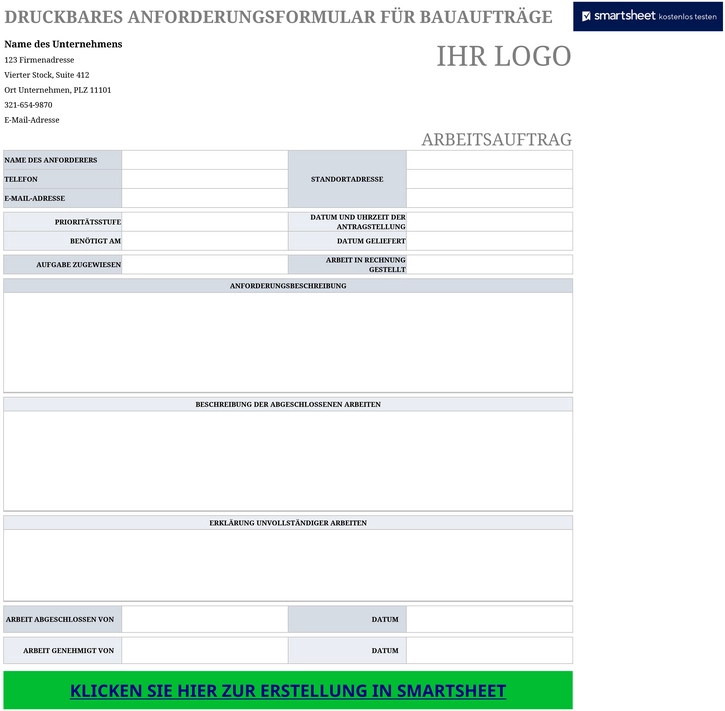Select the 'E-Mail-Adresse' line under company phone
The width and height of the screenshot is (725, 711).
[32, 120]
